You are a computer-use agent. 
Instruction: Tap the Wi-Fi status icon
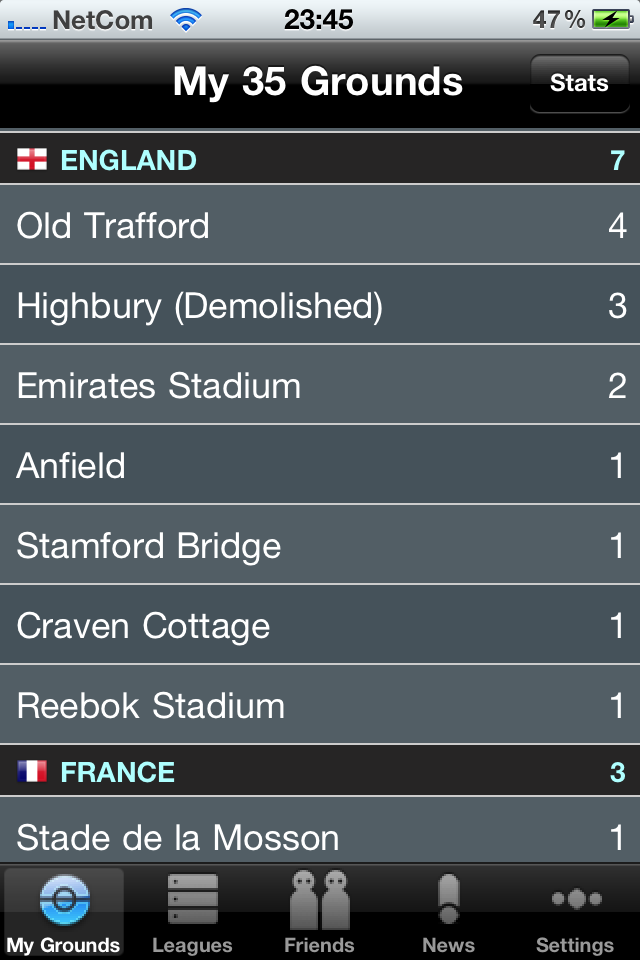coord(186,20)
